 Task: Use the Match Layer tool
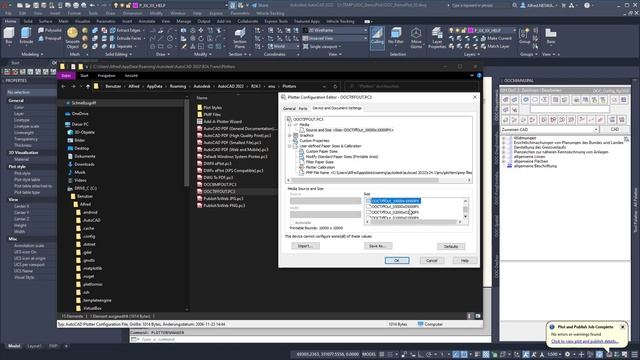495,46
